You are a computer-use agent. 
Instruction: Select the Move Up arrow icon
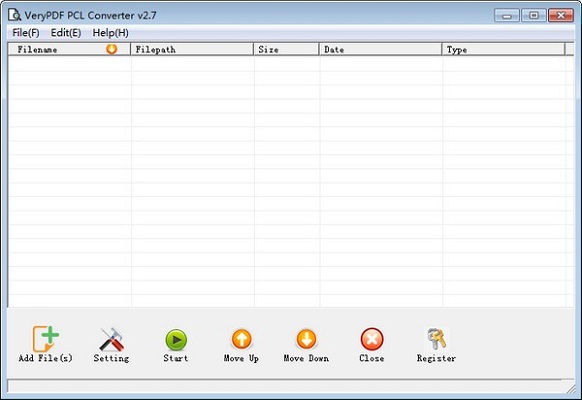(x=242, y=339)
